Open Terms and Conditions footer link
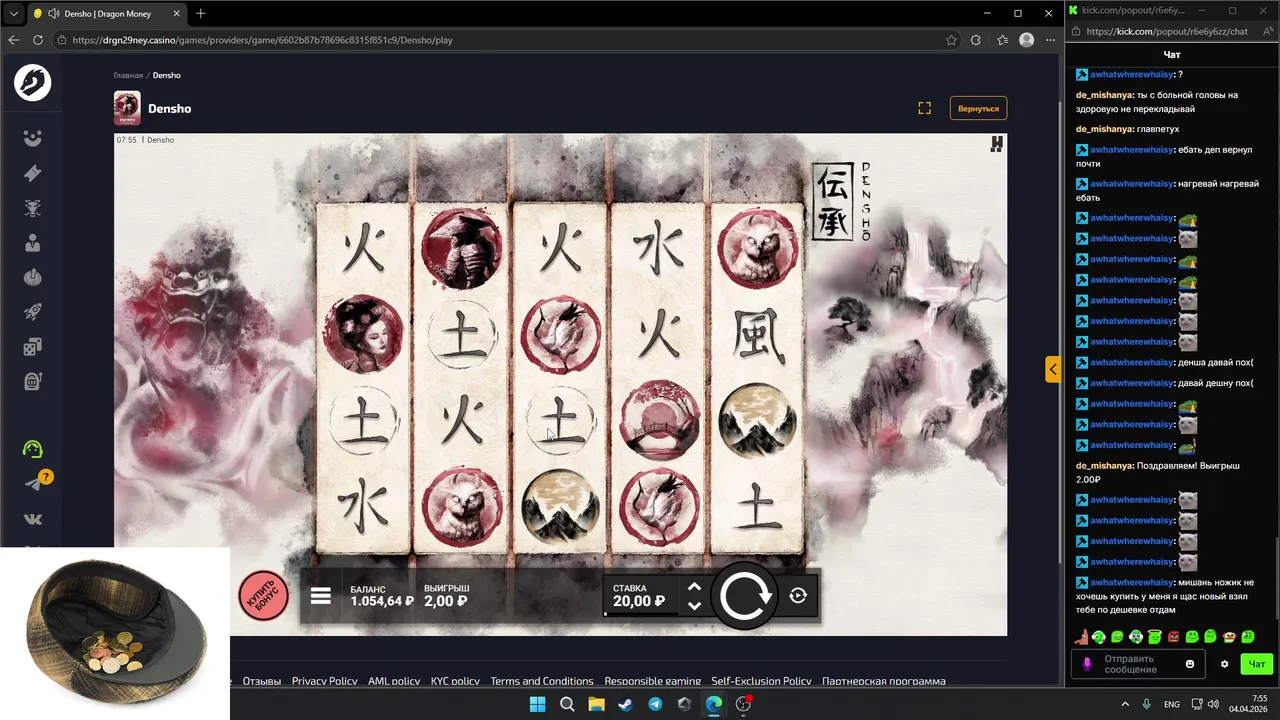 click(542, 681)
